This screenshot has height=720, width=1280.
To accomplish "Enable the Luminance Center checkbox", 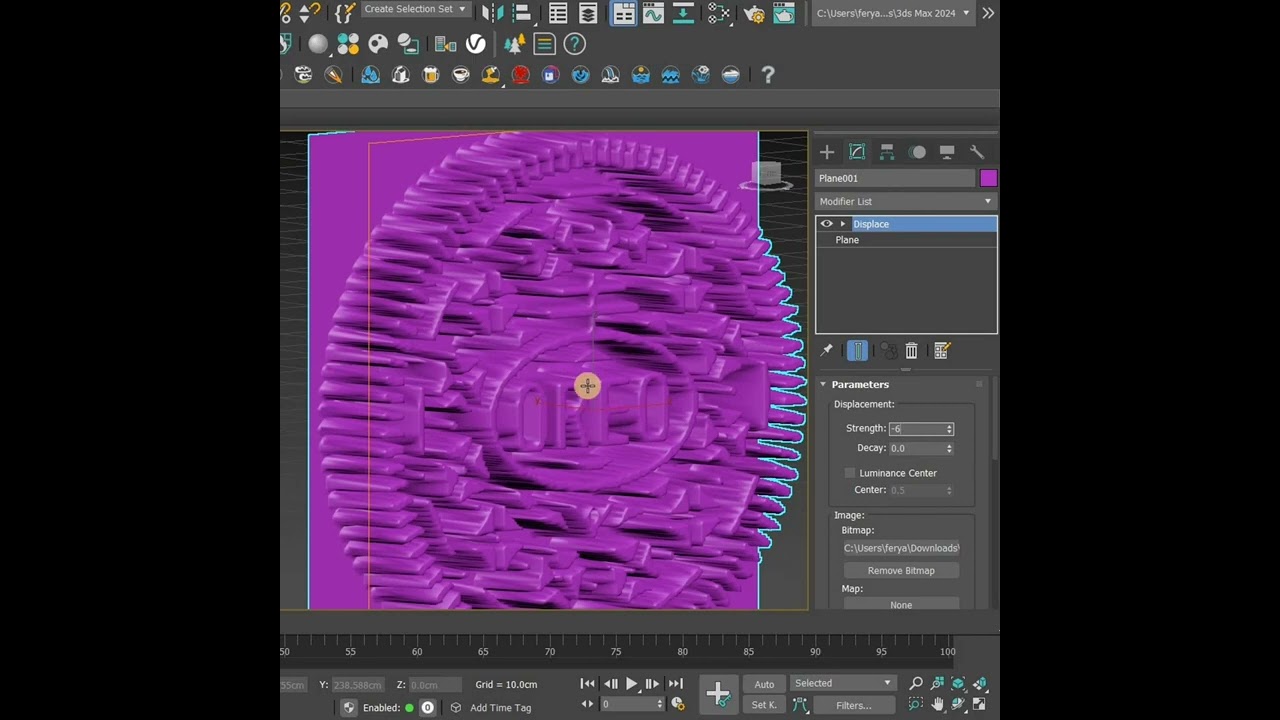I will [x=850, y=473].
